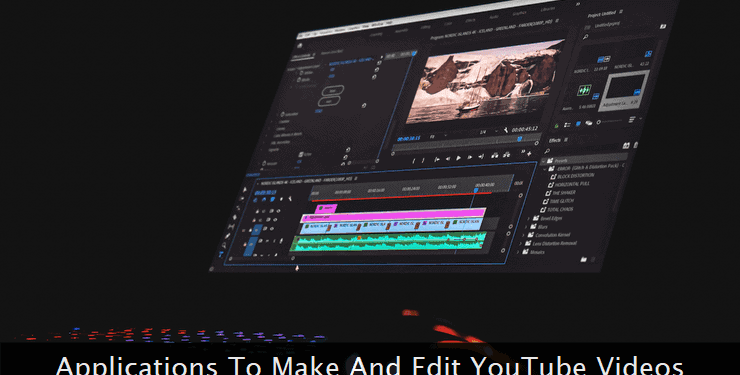Click the timeline playhead marker on ruler
Viewport: 740px width, 375px height.
pos(476,190)
